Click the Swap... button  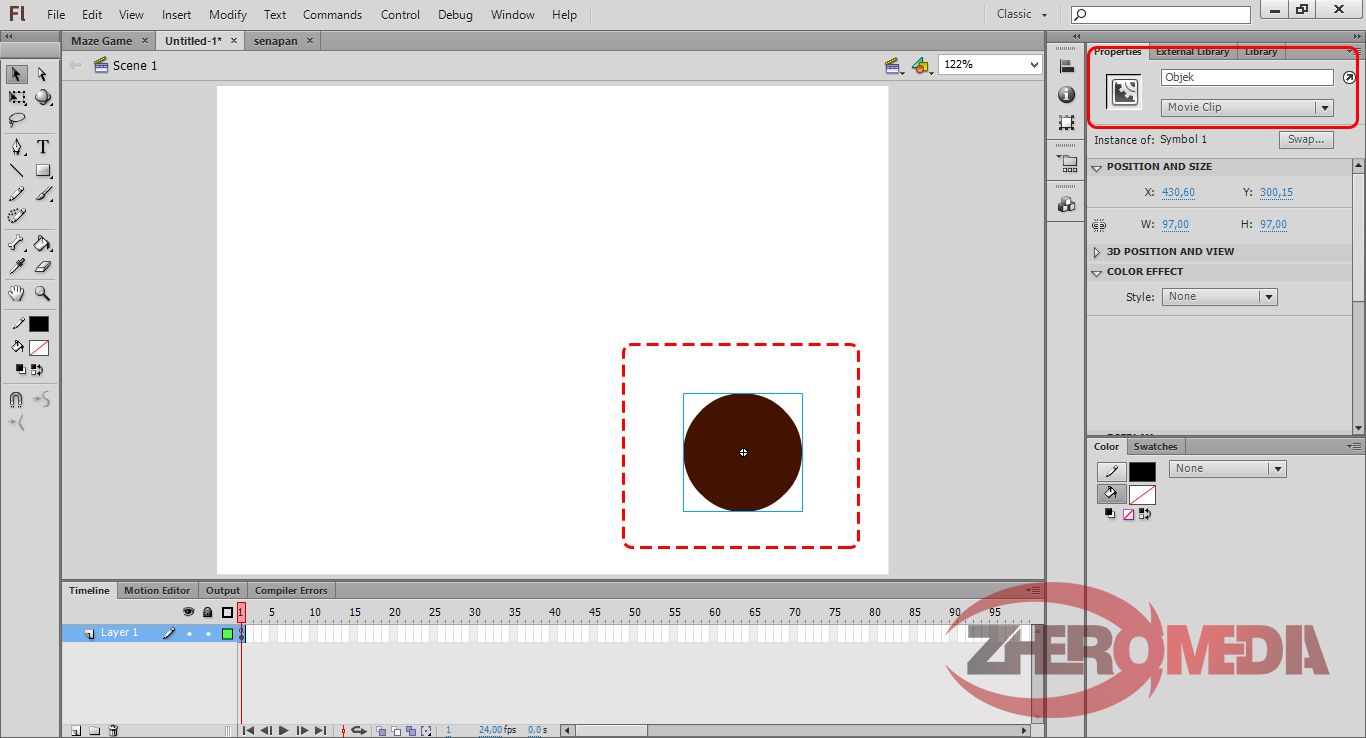click(1305, 140)
